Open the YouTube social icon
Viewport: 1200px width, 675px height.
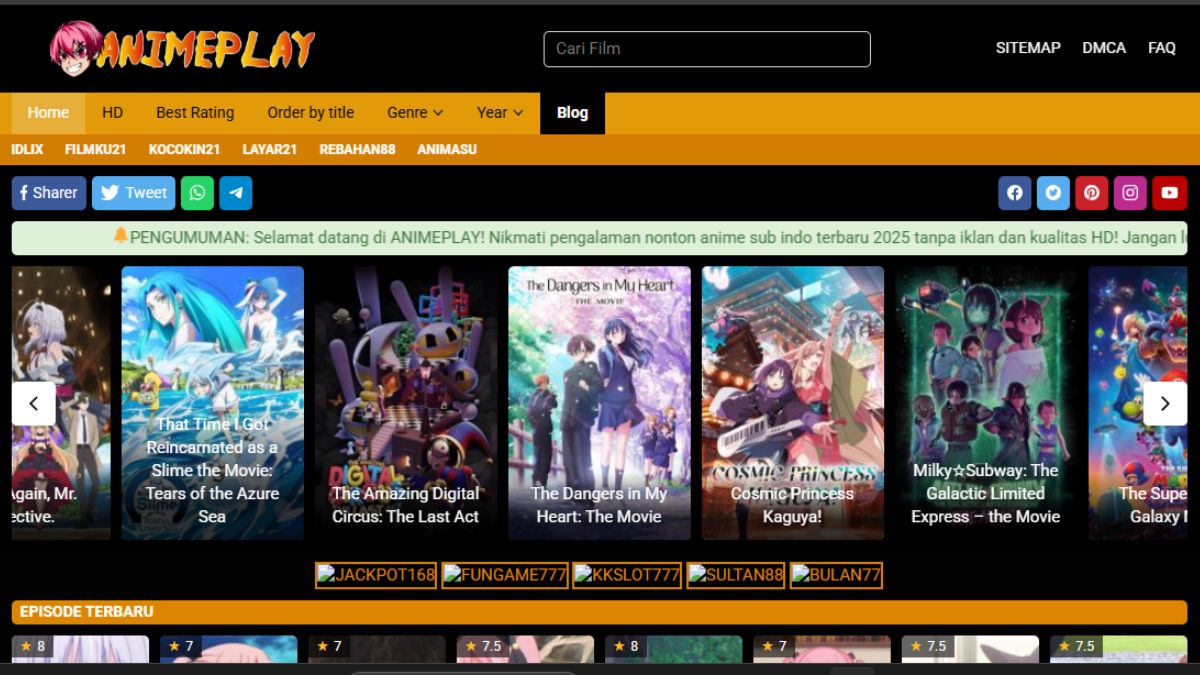(1169, 193)
